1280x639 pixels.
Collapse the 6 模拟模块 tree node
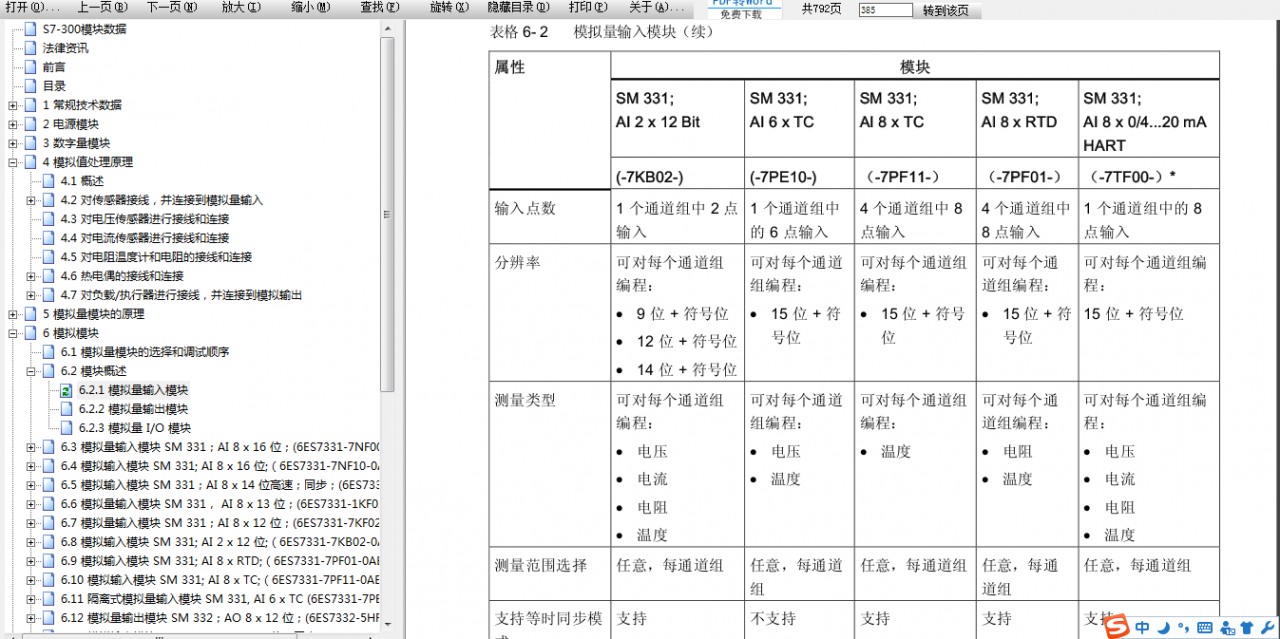click(x=13, y=333)
